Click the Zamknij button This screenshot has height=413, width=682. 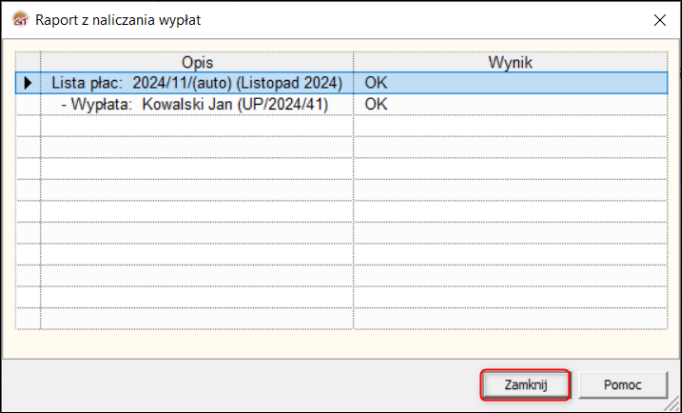click(x=525, y=385)
